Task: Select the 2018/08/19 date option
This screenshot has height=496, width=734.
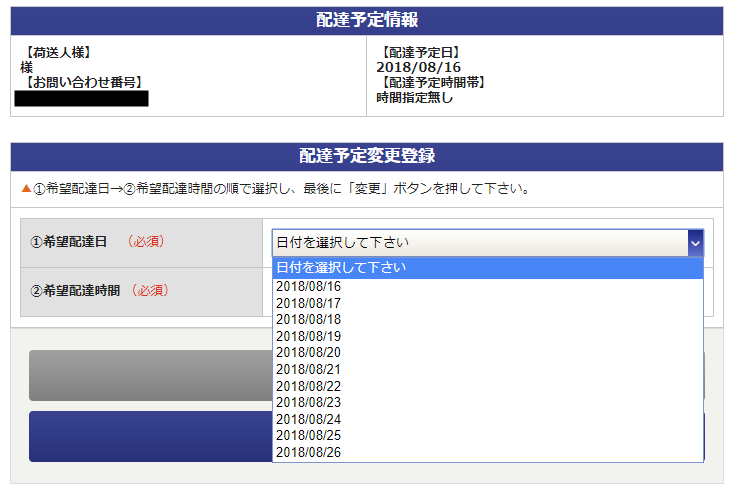Action: (308, 336)
